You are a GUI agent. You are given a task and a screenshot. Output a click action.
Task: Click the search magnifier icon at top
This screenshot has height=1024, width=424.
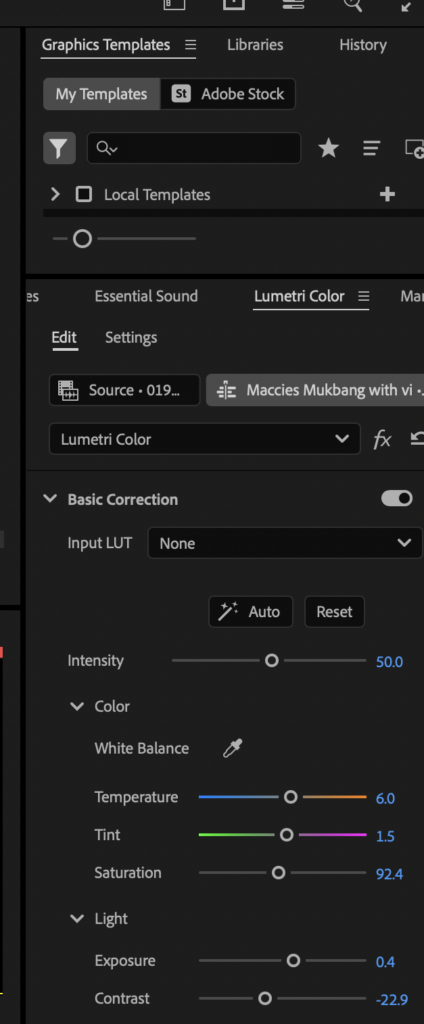352,5
